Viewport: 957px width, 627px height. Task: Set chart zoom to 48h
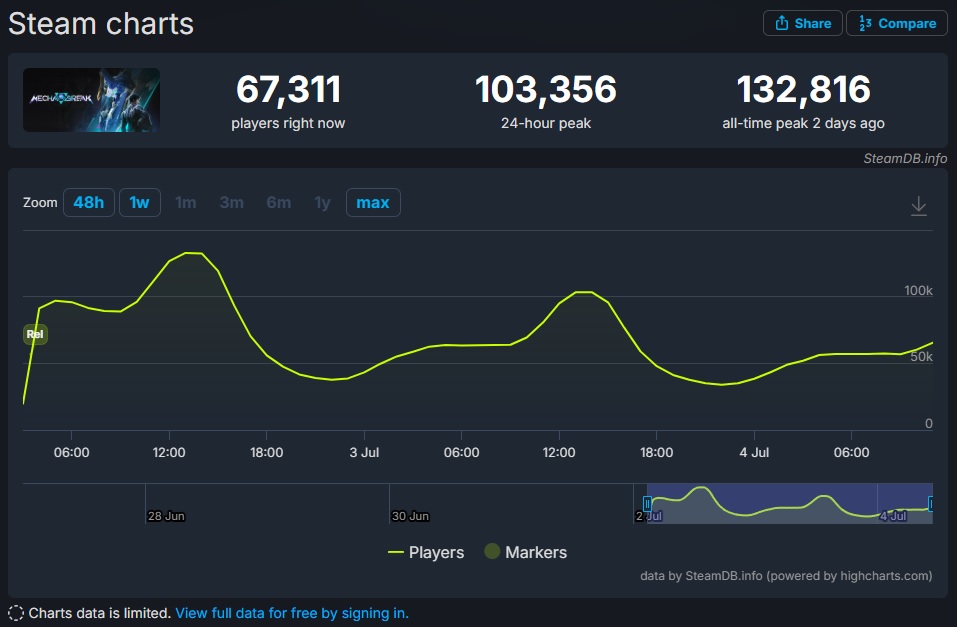(88, 203)
